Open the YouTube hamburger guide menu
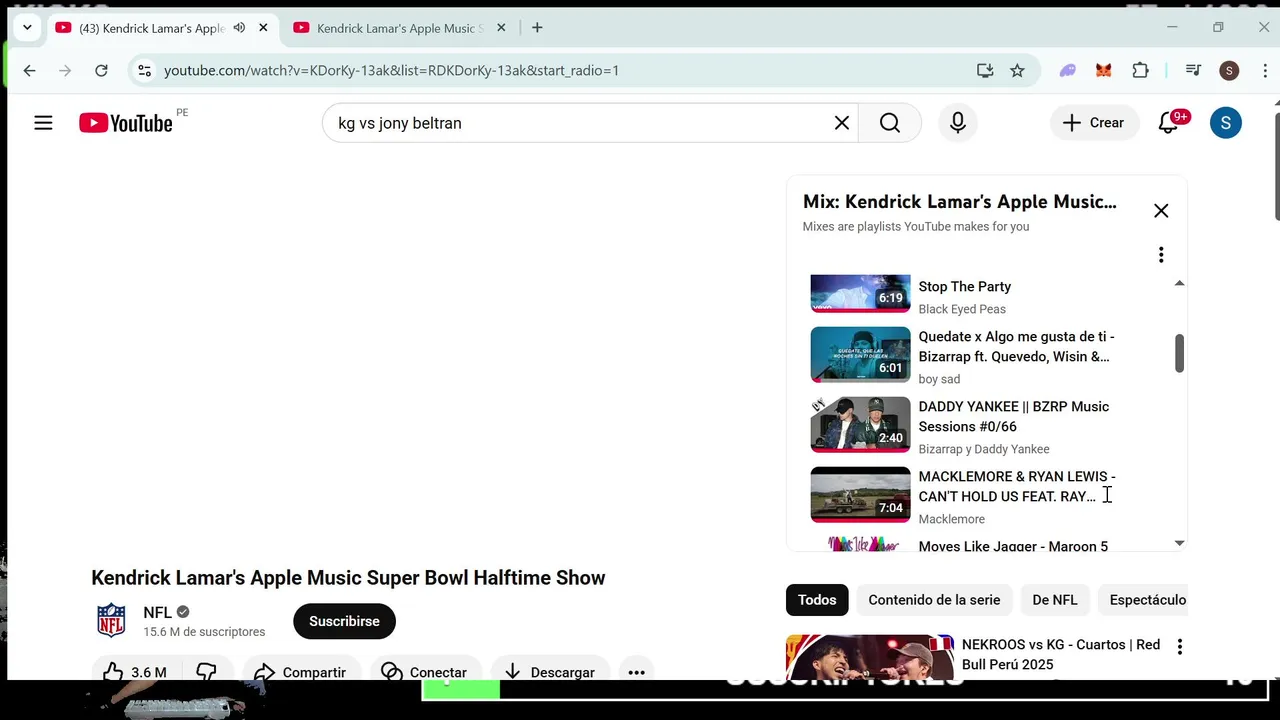This screenshot has width=1280, height=720. pyautogui.click(x=43, y=123)
